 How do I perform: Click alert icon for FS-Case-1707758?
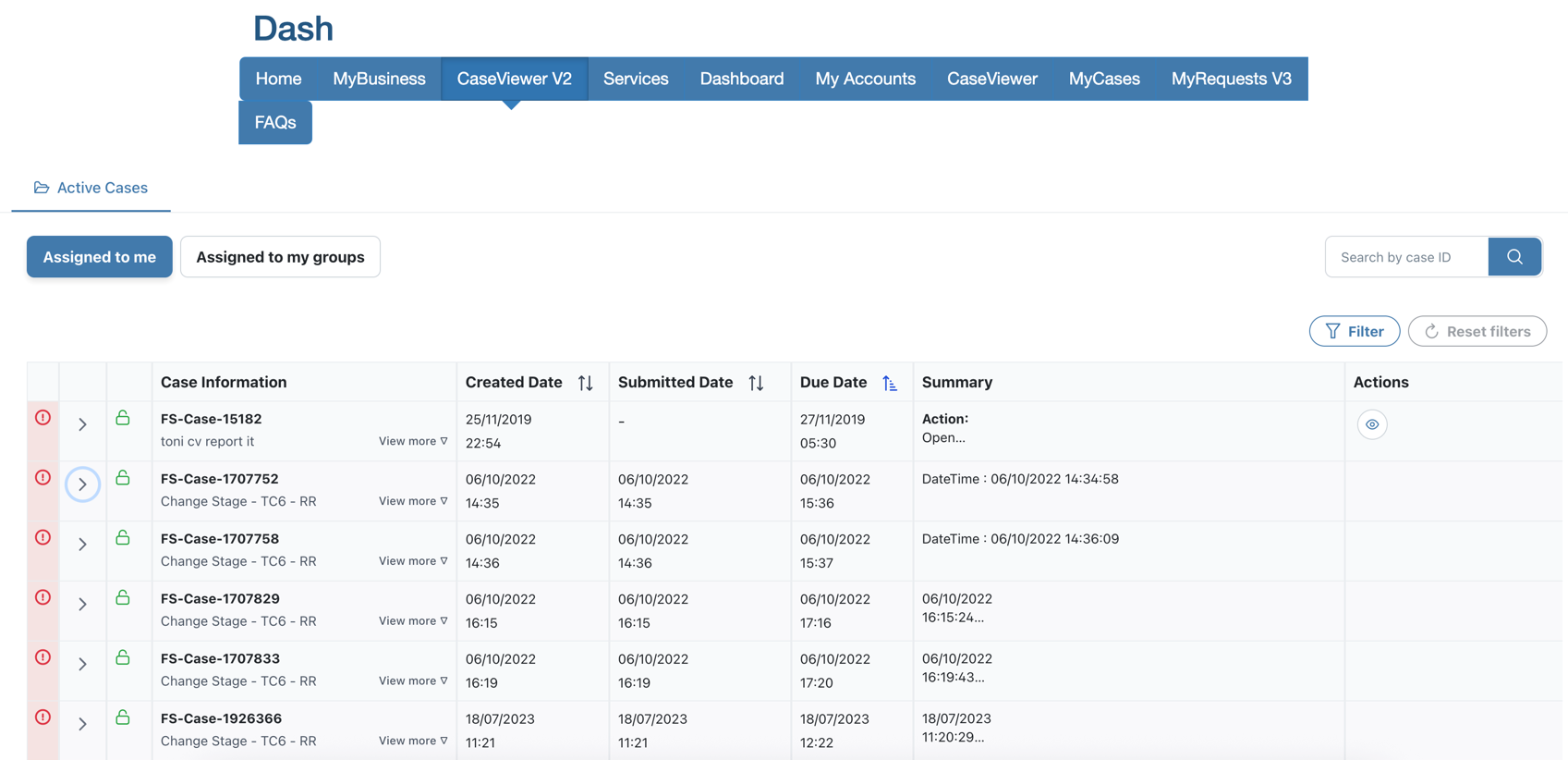(43, 537)
